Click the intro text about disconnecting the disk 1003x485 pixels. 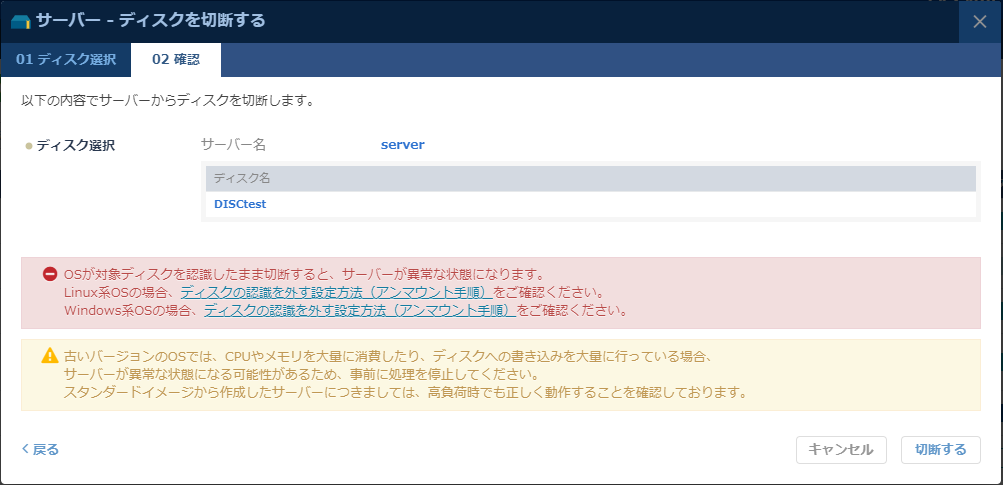click(x=168, y=101)
